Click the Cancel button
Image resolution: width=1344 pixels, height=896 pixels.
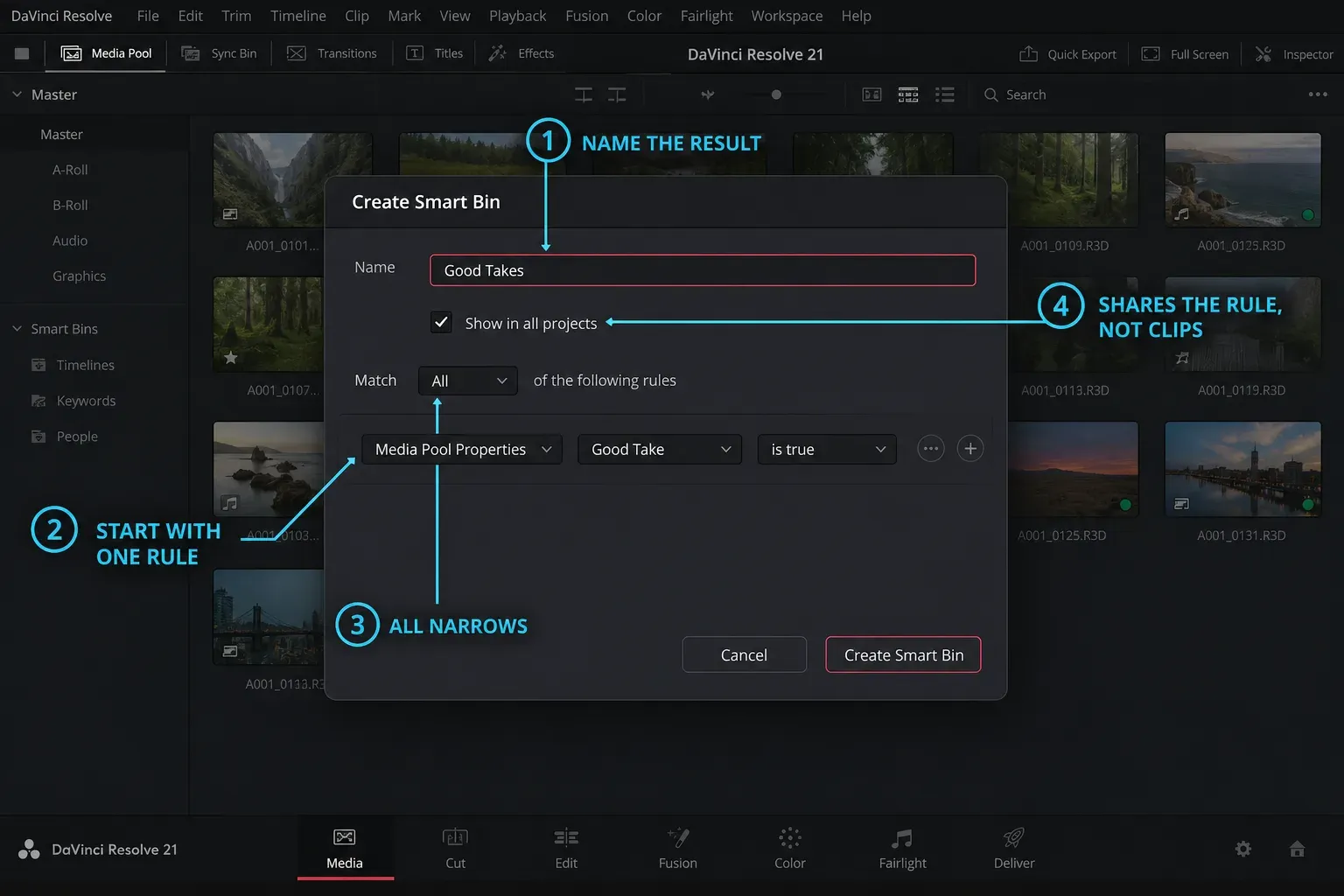tap(744, 654)
